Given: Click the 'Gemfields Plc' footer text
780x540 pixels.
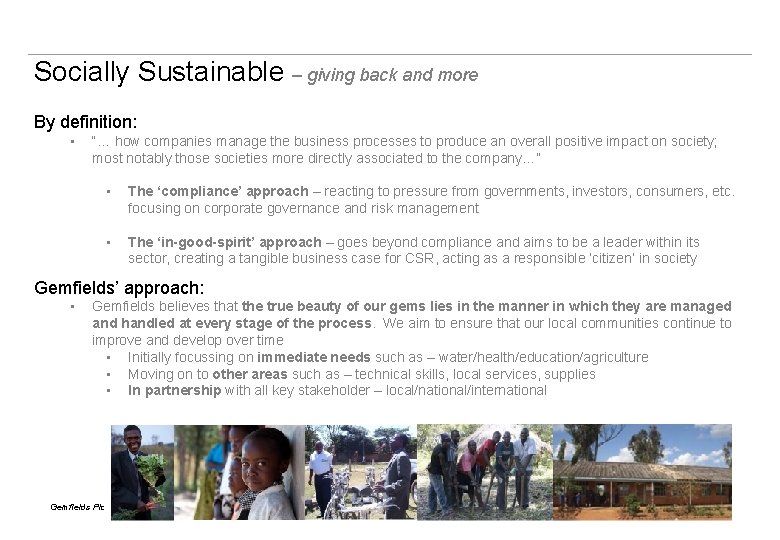Looking at the screenshot, I should pyautogui.click(x=77, y=507).
